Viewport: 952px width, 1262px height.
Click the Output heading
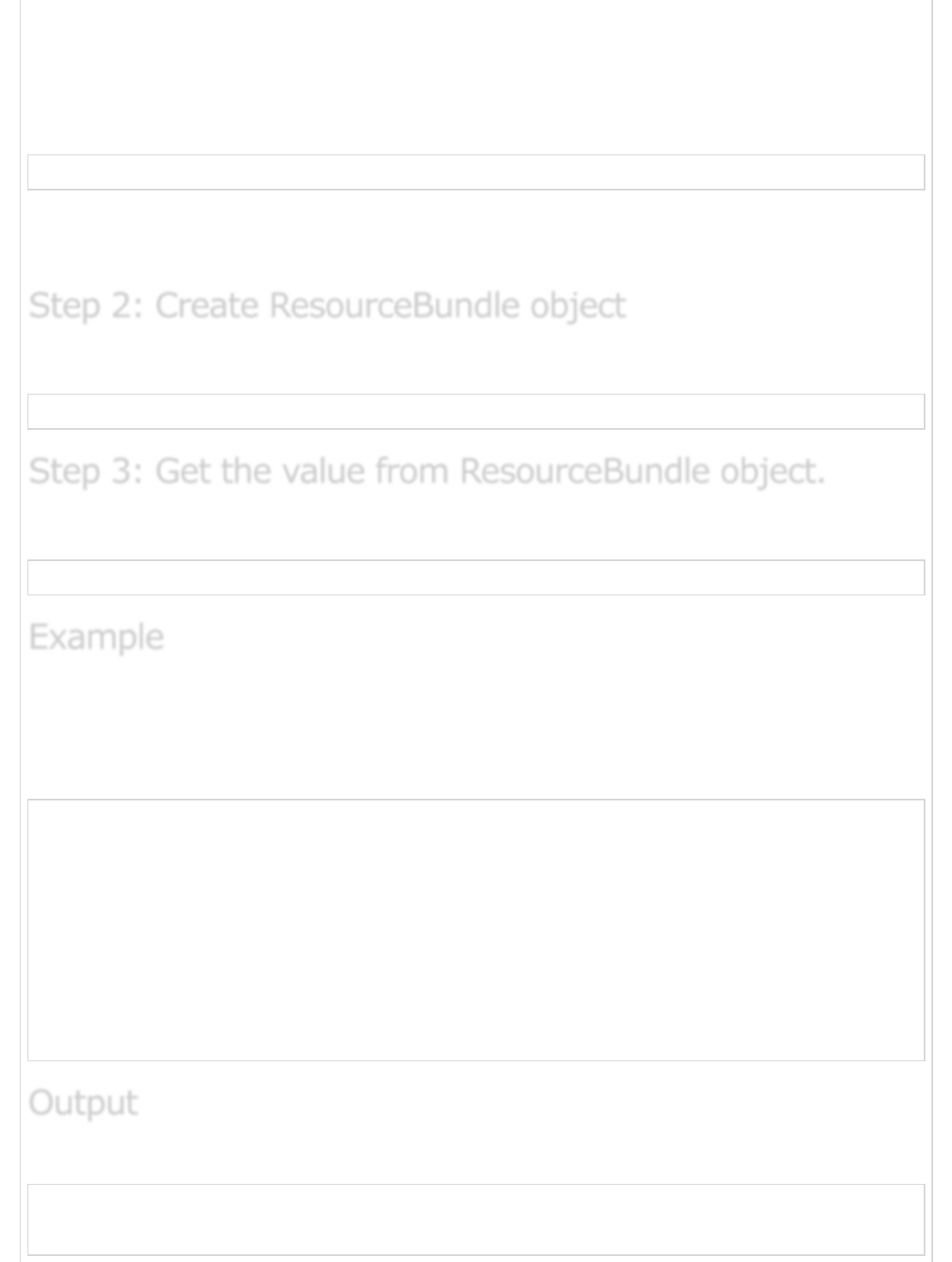[83, 1103]
